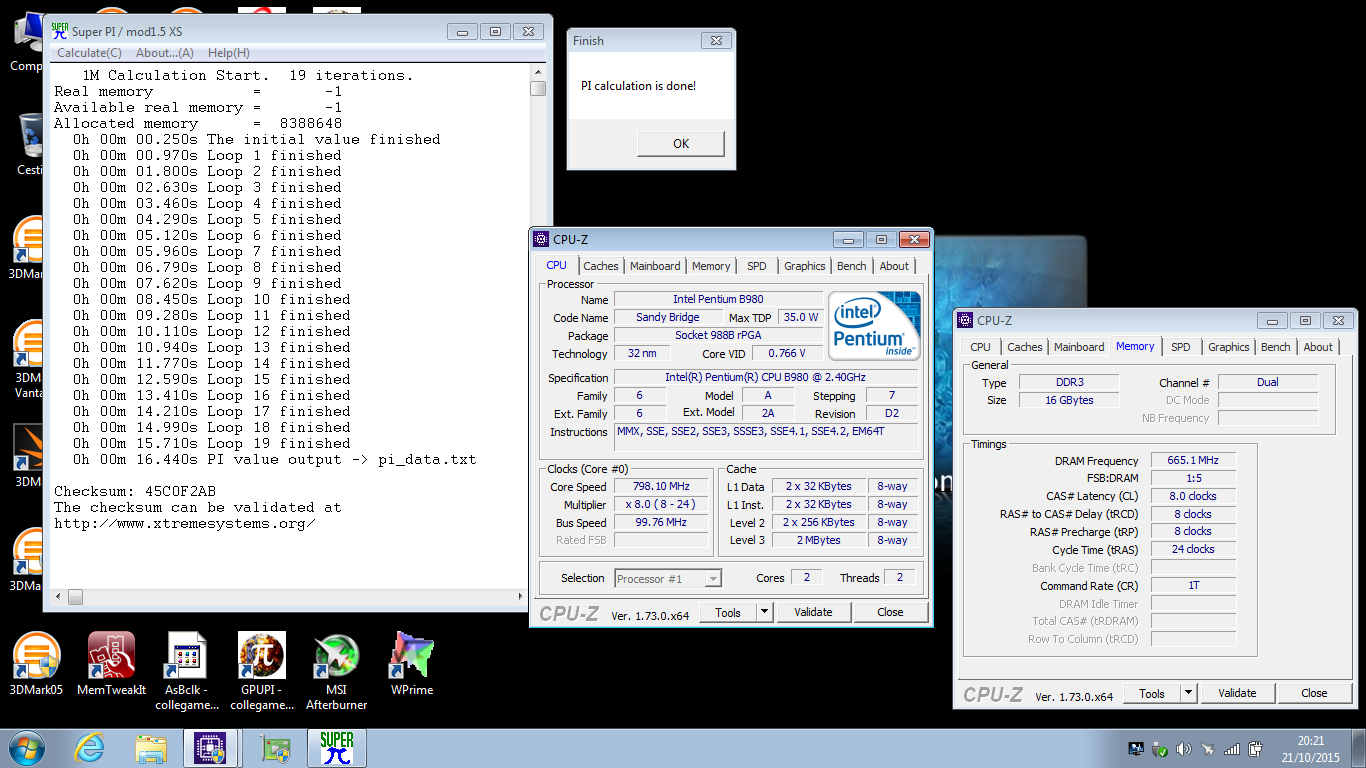The image size is (1366, 768).
Task: Click OK in the Finish dialog
Action: click(x=681, y=144)
